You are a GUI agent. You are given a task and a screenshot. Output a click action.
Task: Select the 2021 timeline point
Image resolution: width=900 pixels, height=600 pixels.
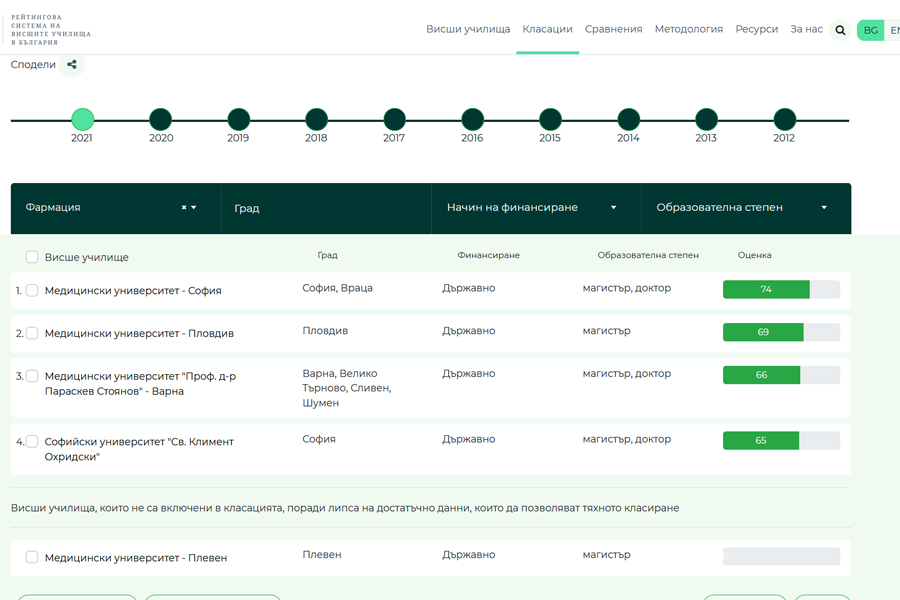[x=82, y=119]
